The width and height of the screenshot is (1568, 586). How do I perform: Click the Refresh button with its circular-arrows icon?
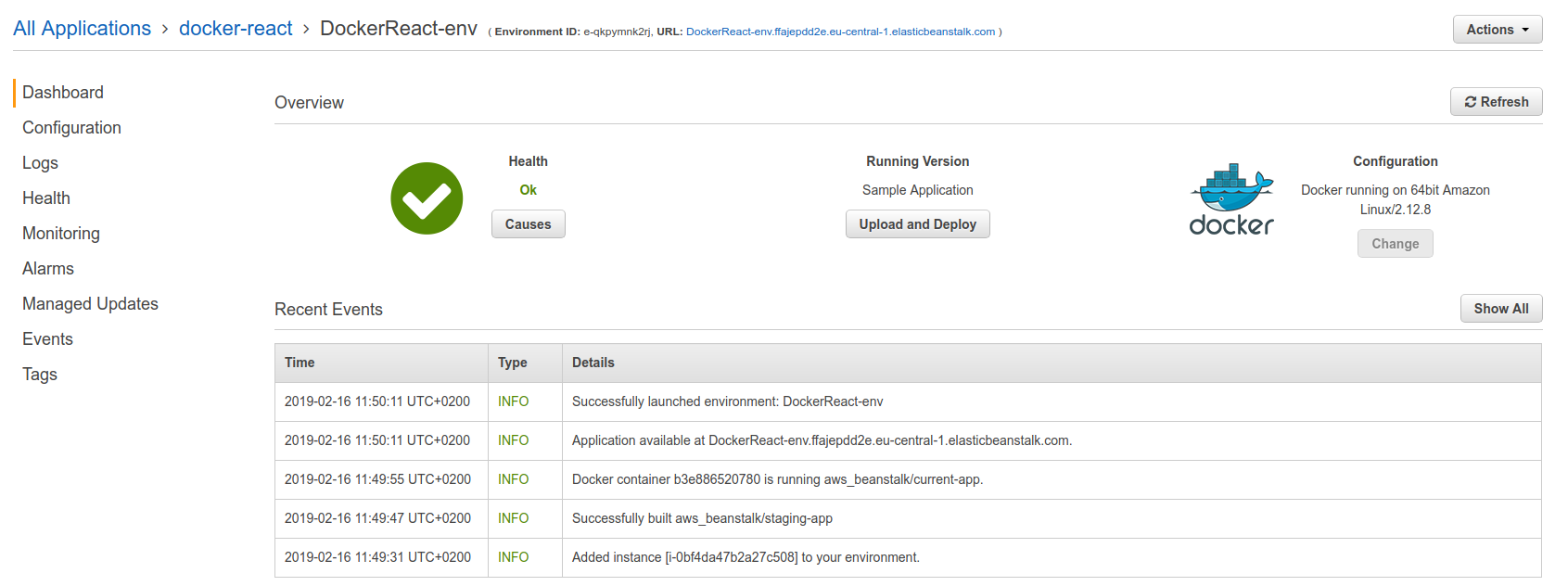click(x=1496, y=102)
